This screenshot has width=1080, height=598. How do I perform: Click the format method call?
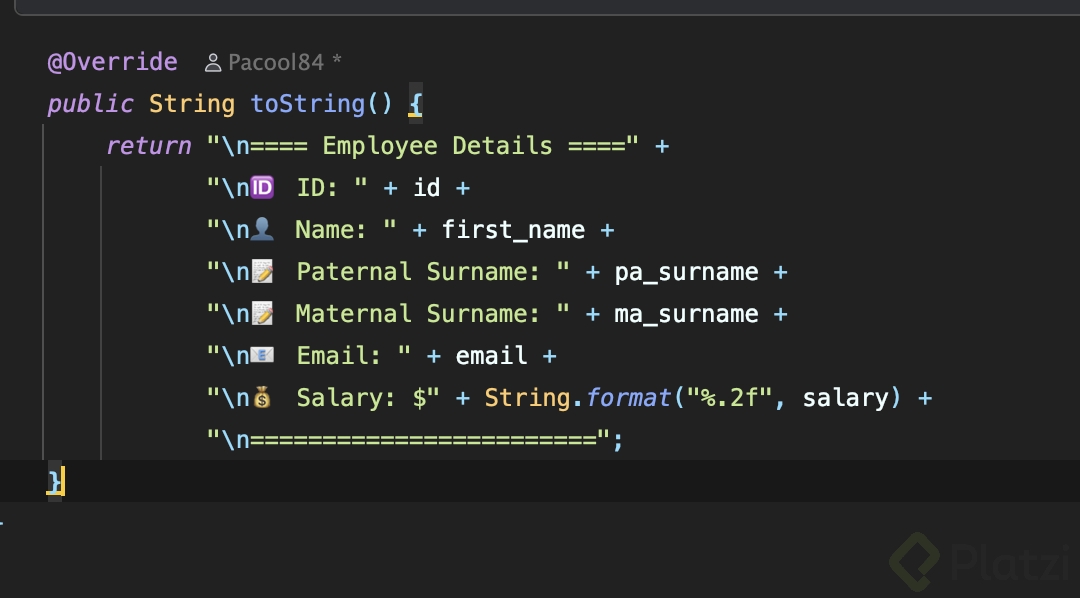(628, 398)
